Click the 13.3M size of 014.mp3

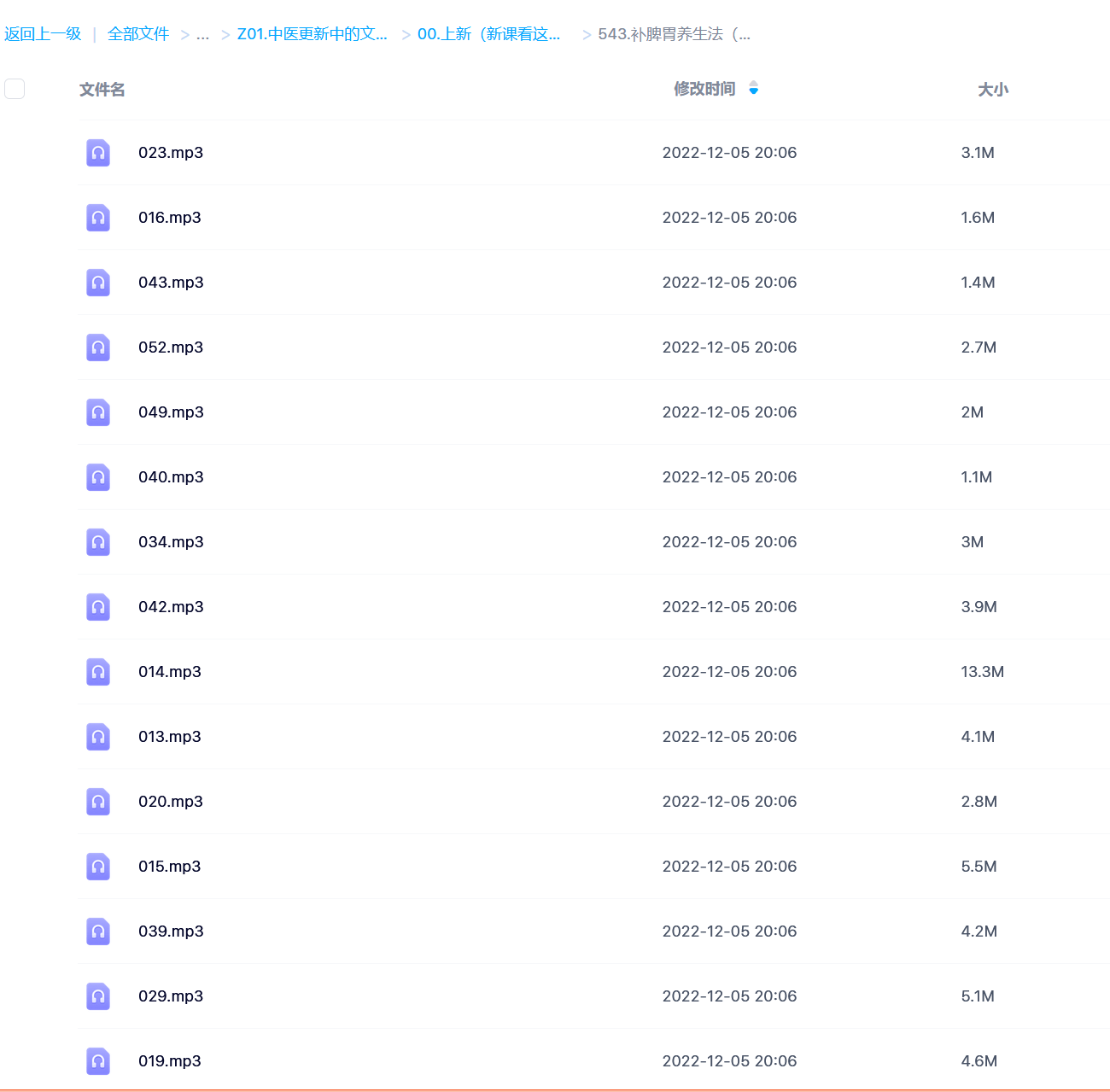[983, 672]
